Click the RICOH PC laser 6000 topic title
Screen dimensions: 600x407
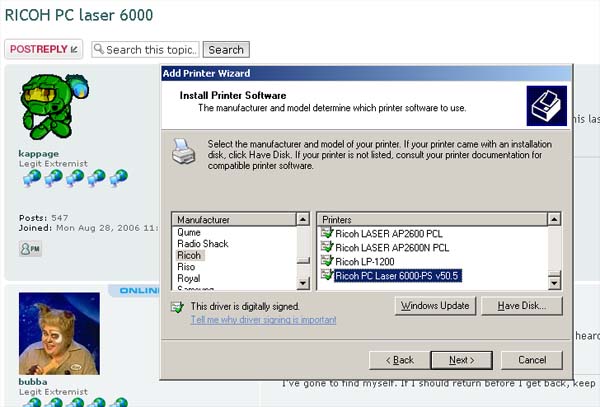pyautogui.click(x=79, y=15)
